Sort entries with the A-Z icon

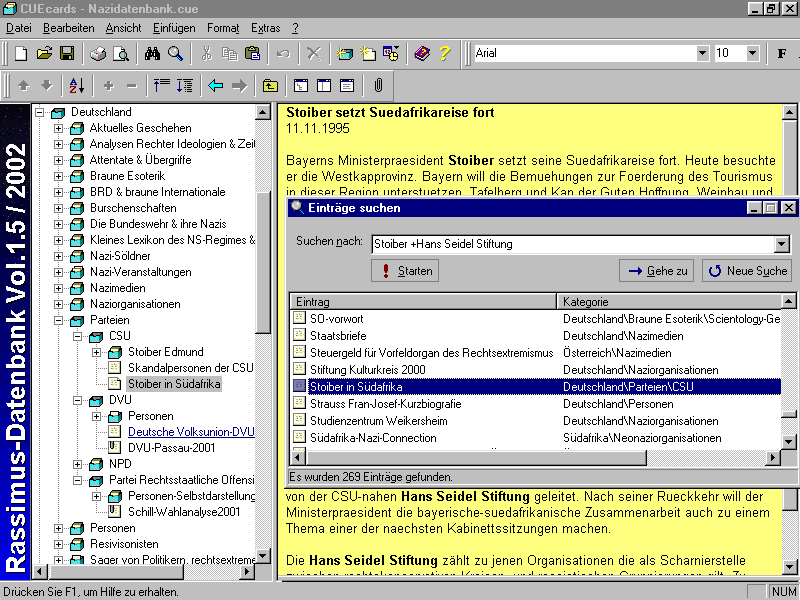(77, 86)
